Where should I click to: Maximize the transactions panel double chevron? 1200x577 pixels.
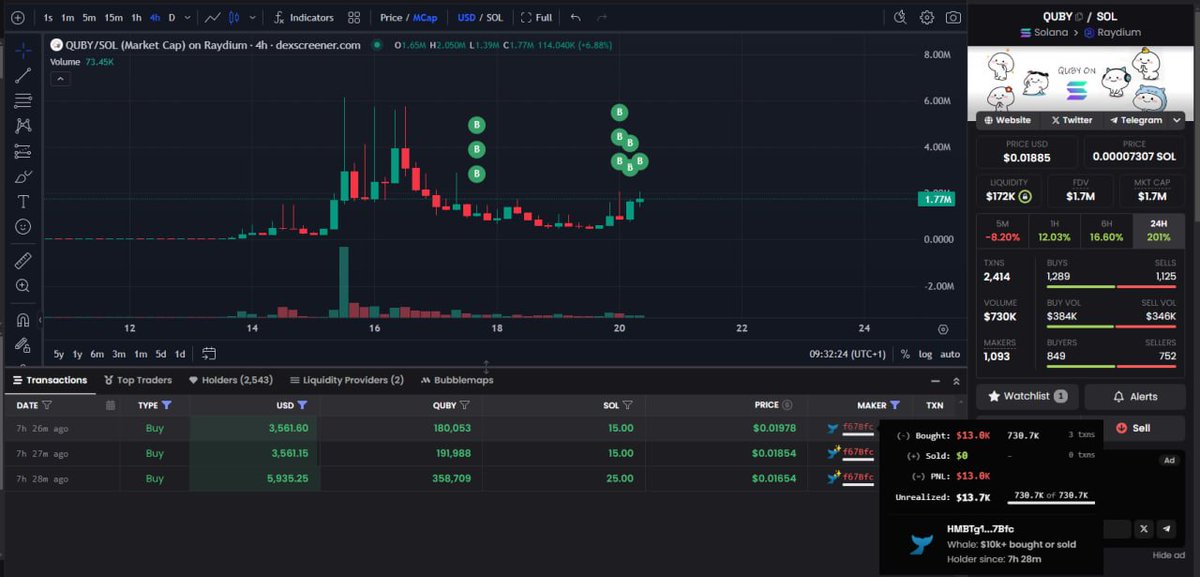(x=956, y=381)
